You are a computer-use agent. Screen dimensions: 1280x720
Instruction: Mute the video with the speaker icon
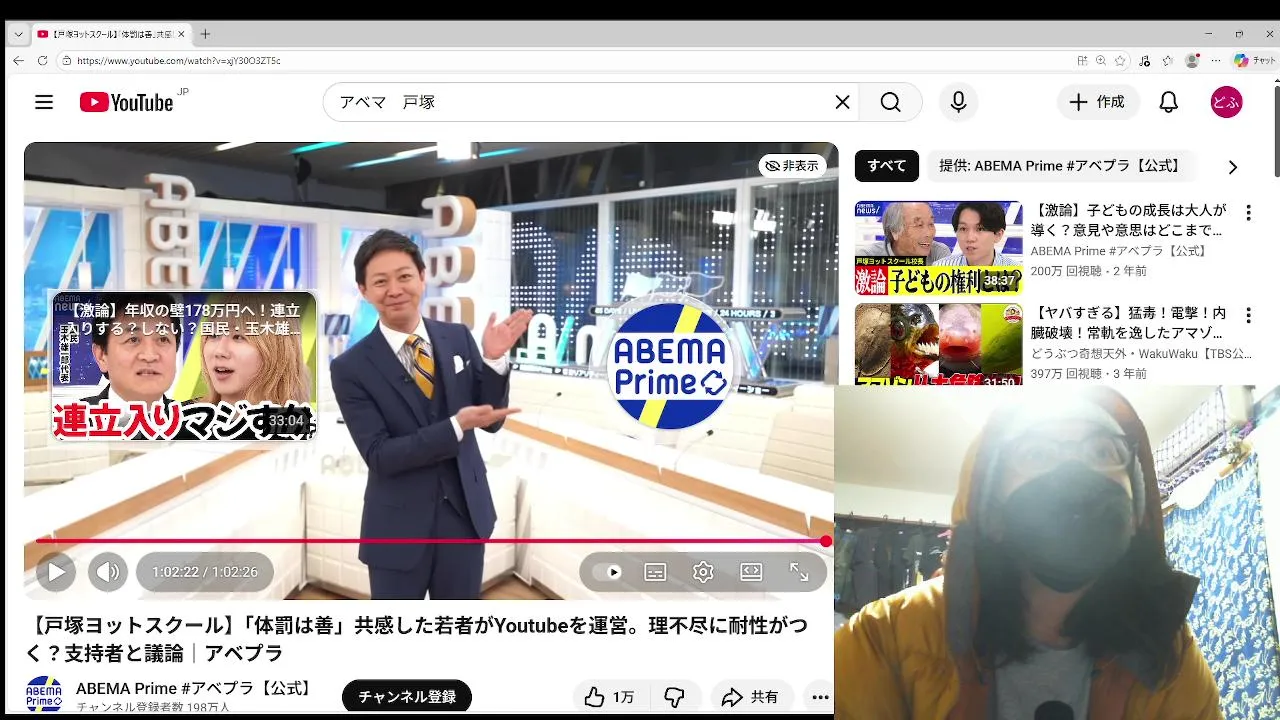108,572
